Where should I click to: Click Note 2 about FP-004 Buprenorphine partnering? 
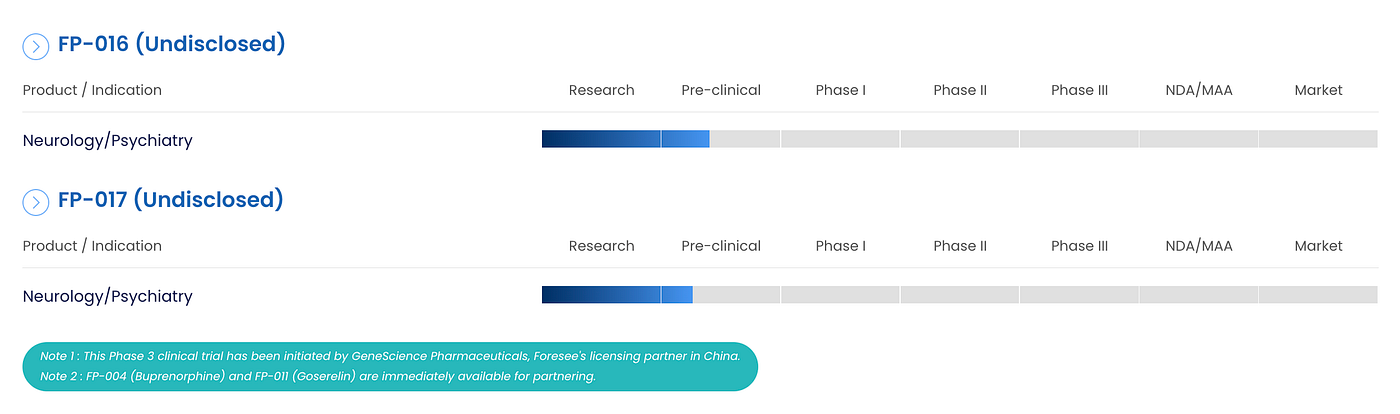click(x=318, y=376)
